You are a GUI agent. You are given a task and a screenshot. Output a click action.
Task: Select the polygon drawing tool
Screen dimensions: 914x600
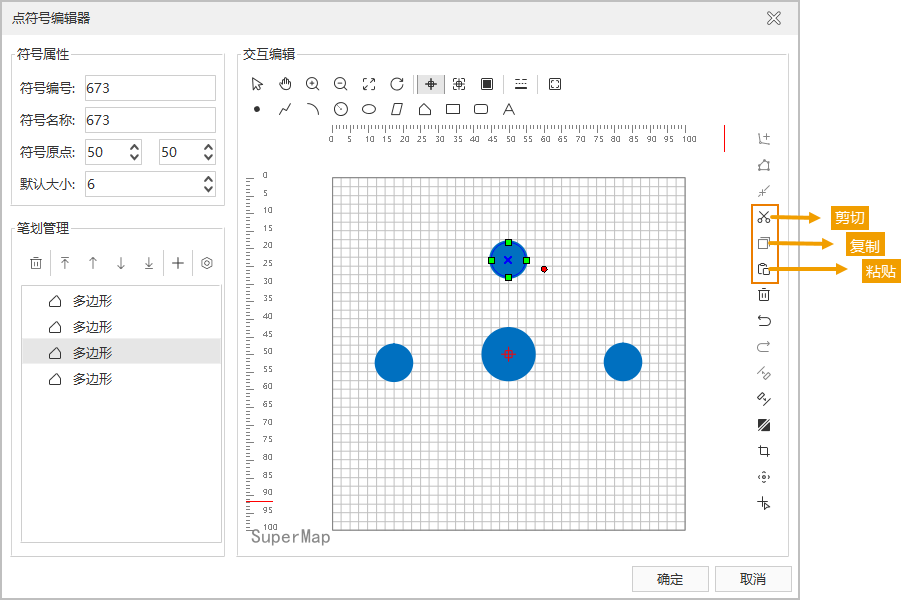(x=425, y=109)
